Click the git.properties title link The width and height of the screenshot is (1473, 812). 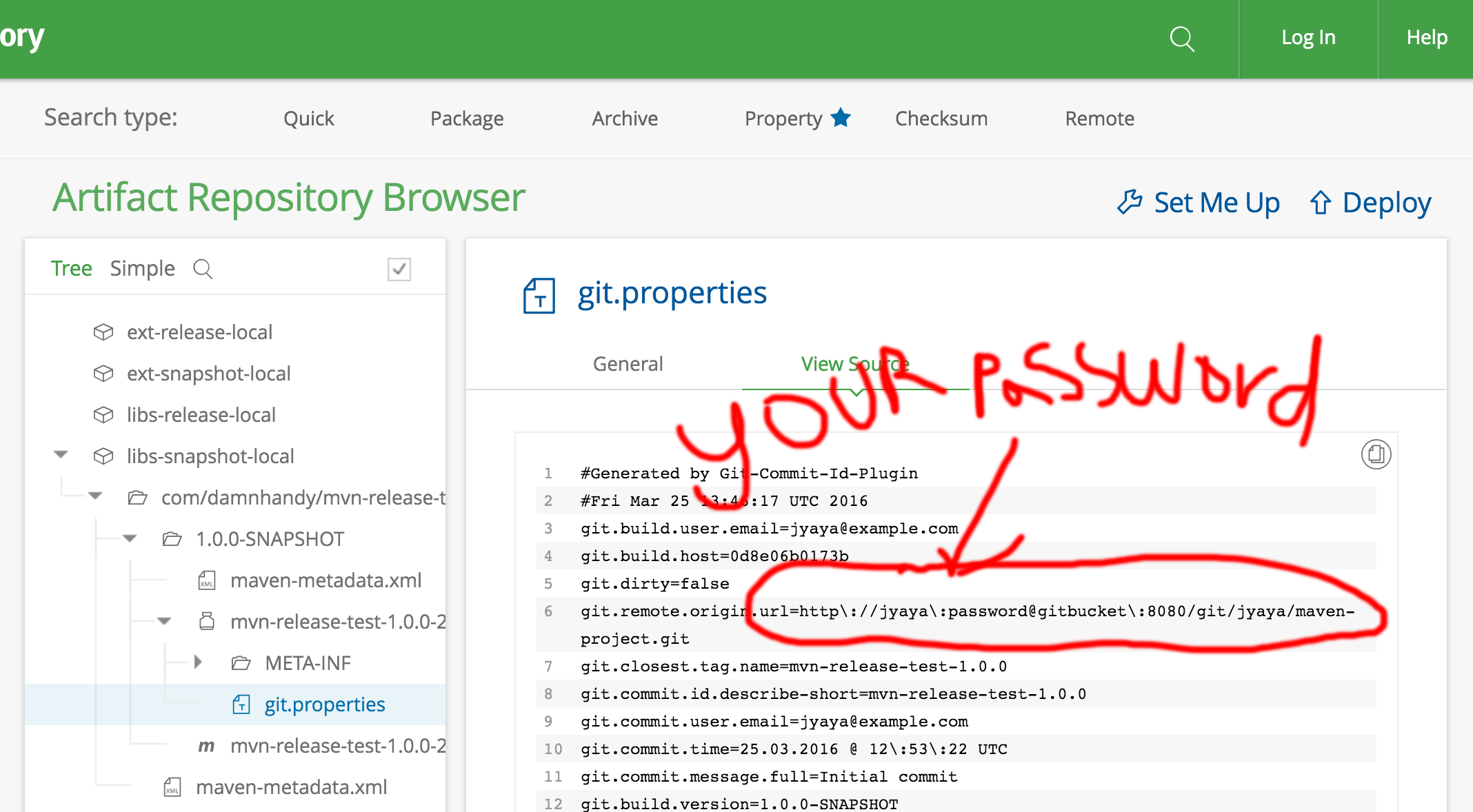[x=672, y=294]
